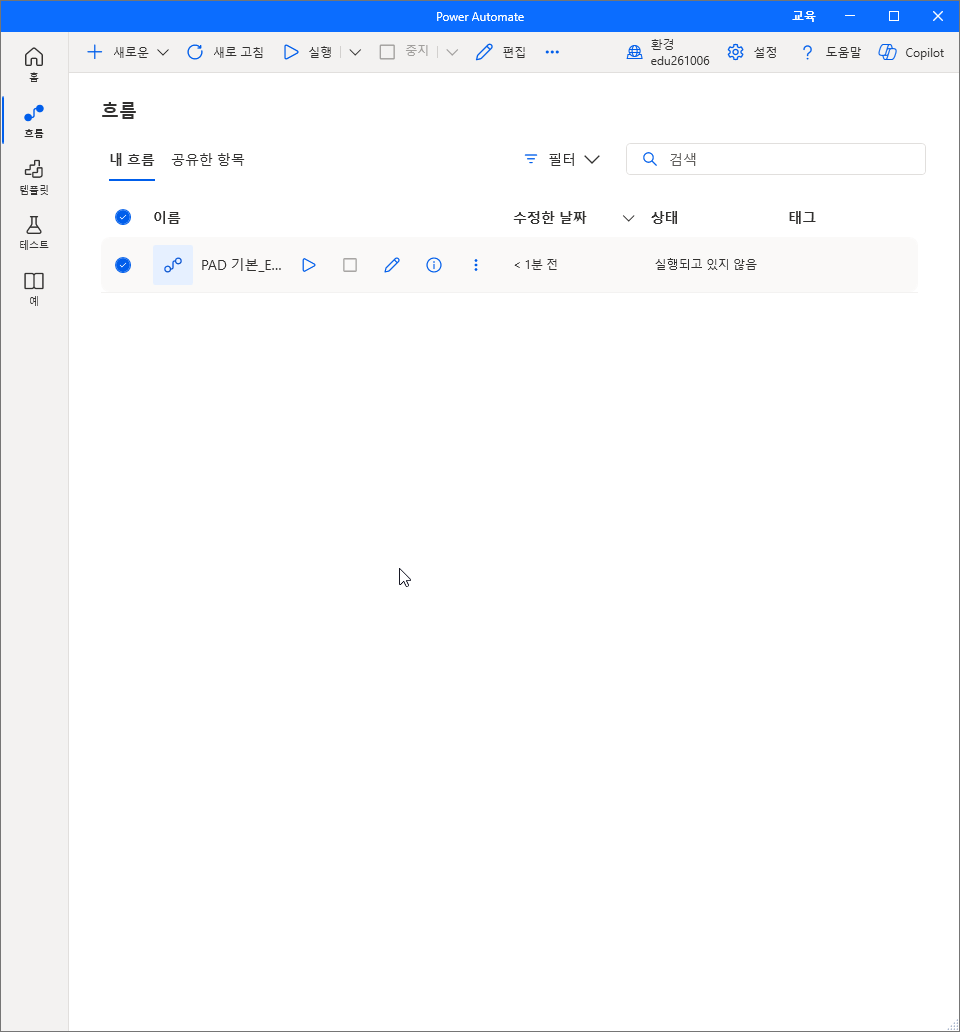Refresh the flow list (새로 고침)
This screenshot has height=1032, width=960.
click(x=225, y=52)
